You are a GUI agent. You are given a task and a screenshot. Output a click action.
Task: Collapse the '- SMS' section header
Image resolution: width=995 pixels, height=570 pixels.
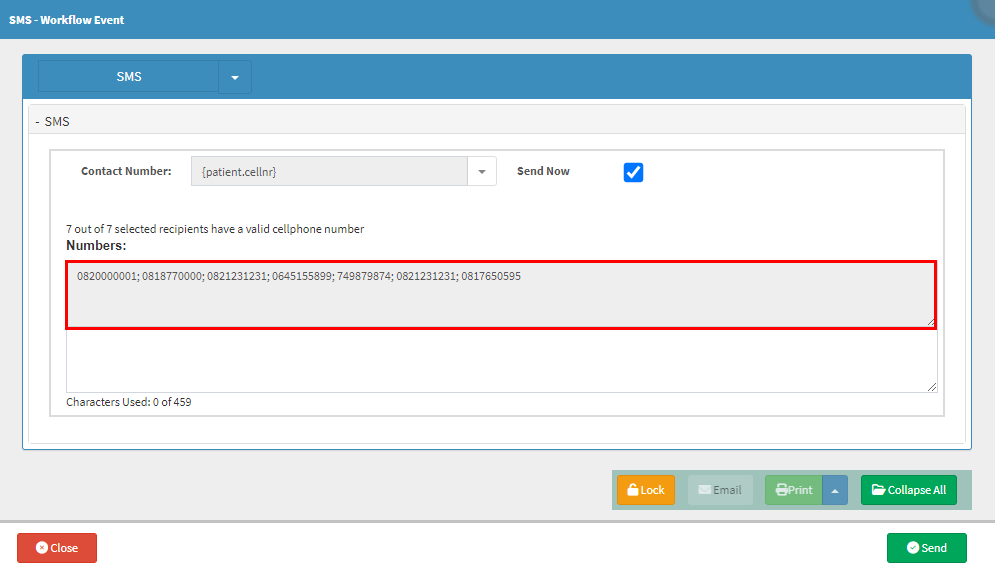coord(497,121)
